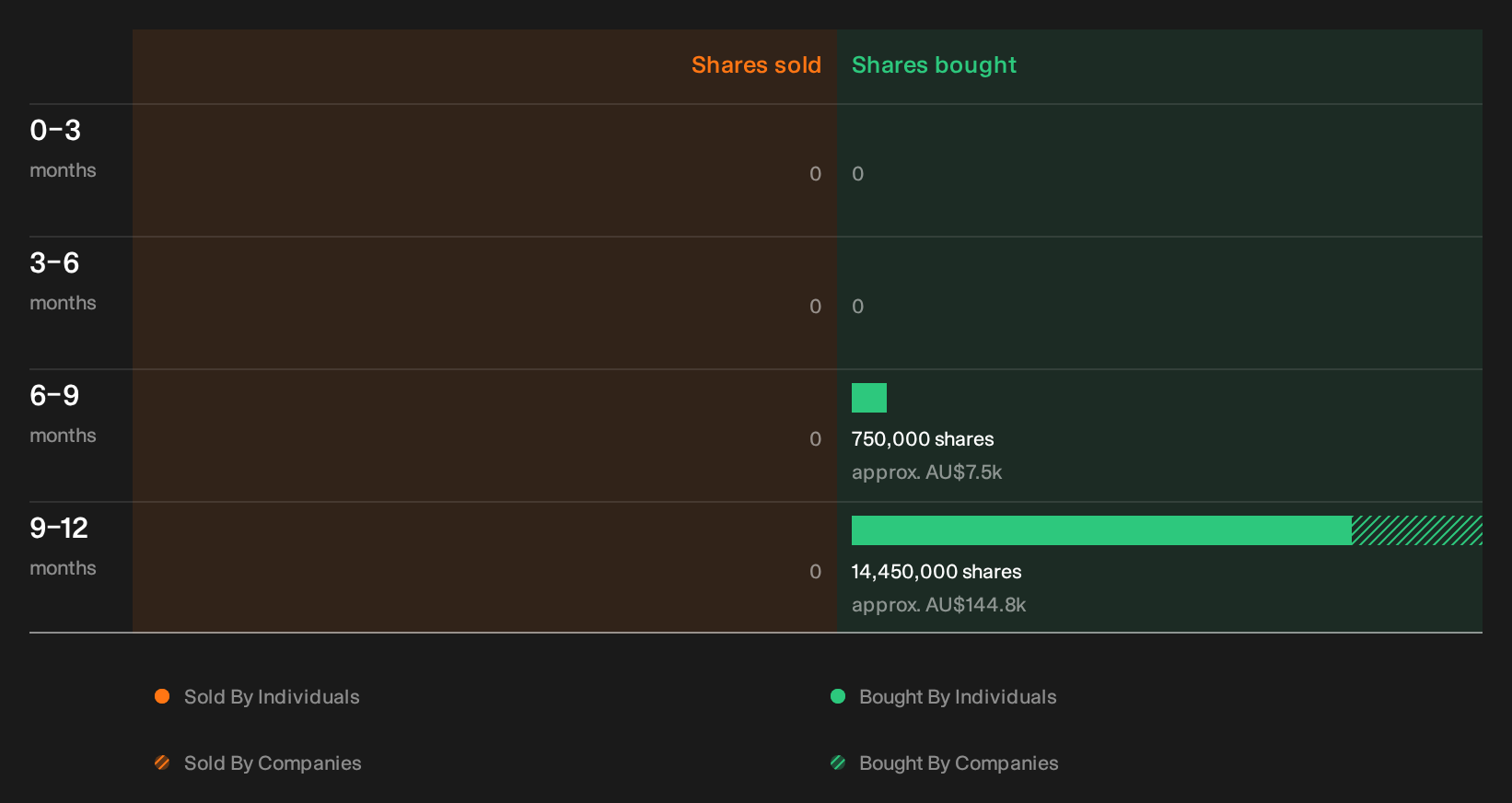Viewport: 1512px width, 803px height.
Task: Click the shares sold 0 in 0-3 months row
Action: click(815, 174)
